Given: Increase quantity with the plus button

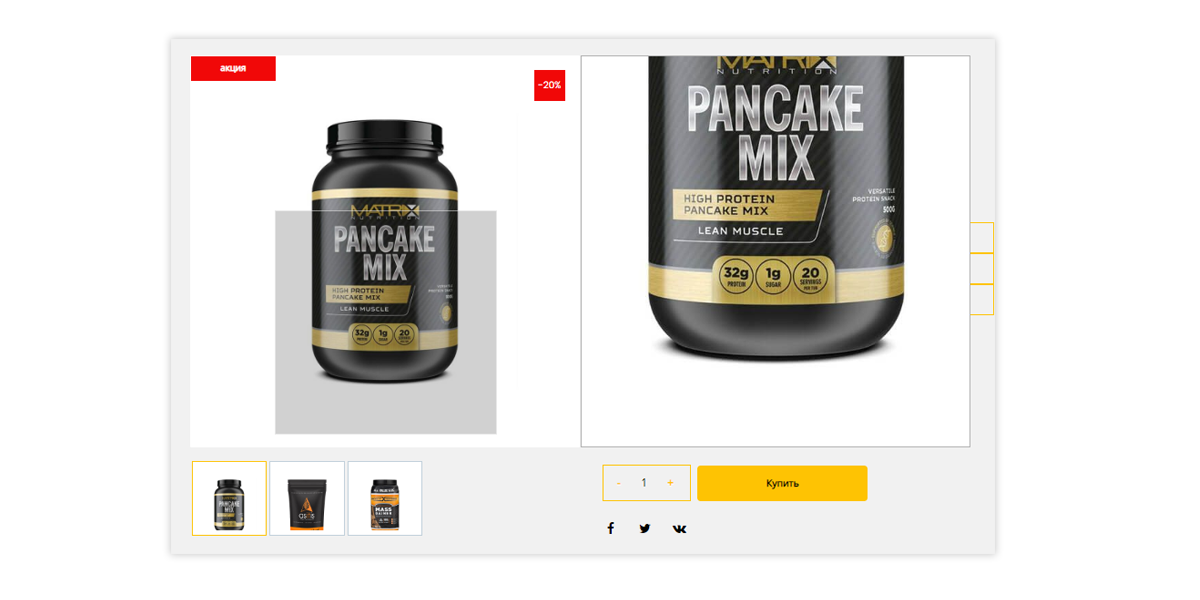Looking at the screenshot, I should point(670,483).
